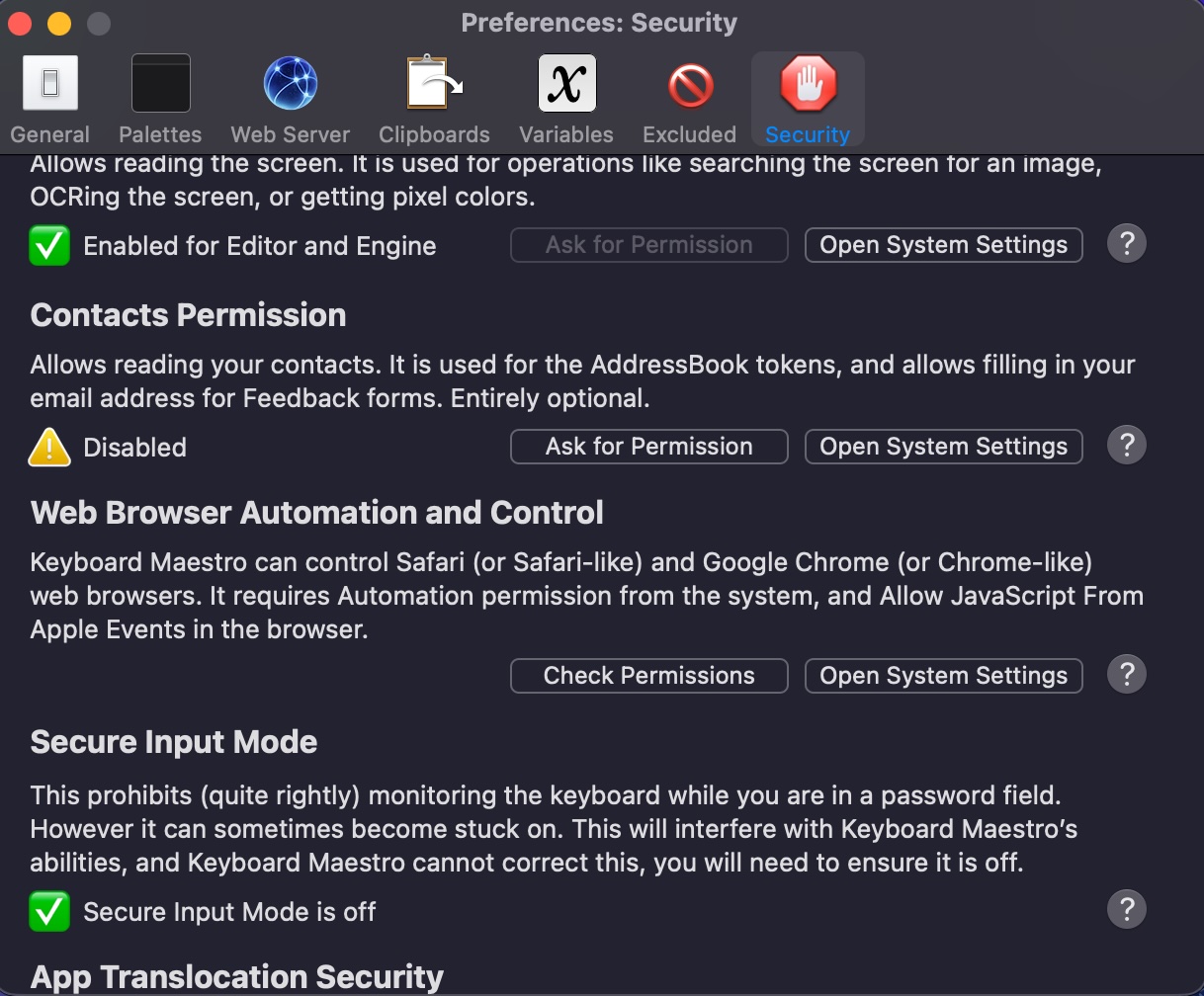Open System Settings for screen recording
This screenshot has width=1204, height=996.
[x=943, y=245]
